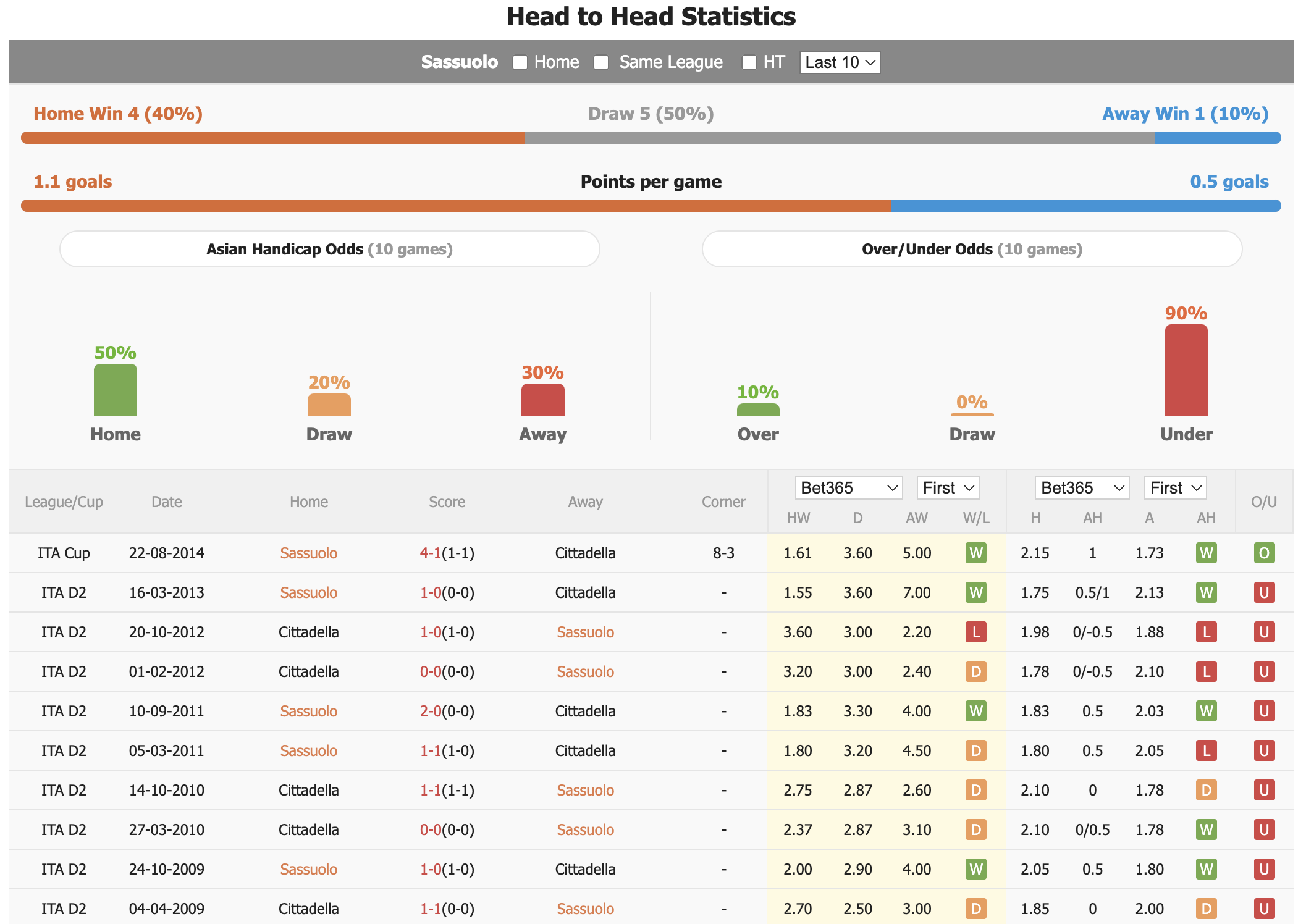Click the Sassuolo team name in header bar

(x=460, y=62)
